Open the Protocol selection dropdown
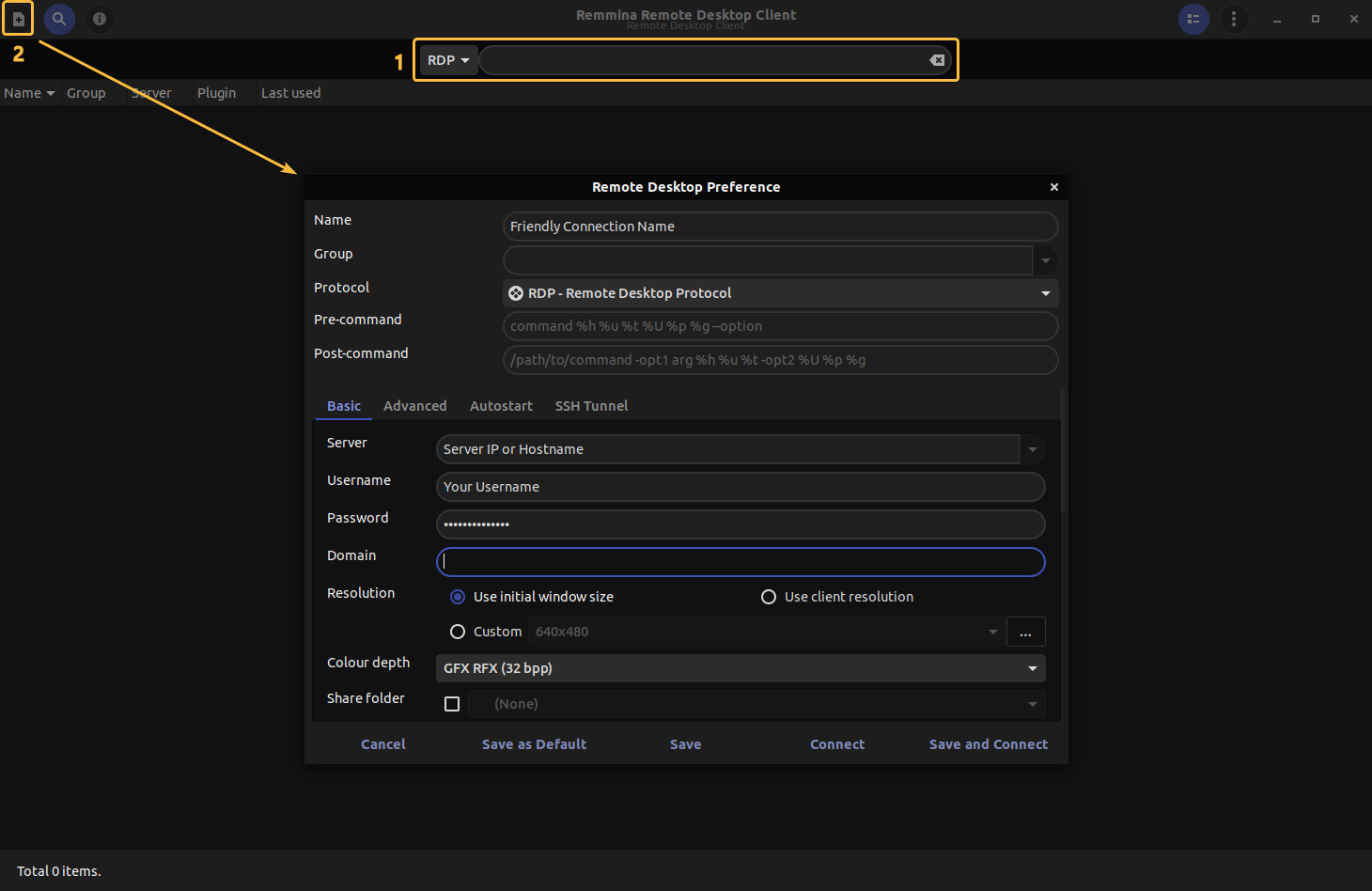1372x891 pixels. pyautogui.click(x=781, y=293)
